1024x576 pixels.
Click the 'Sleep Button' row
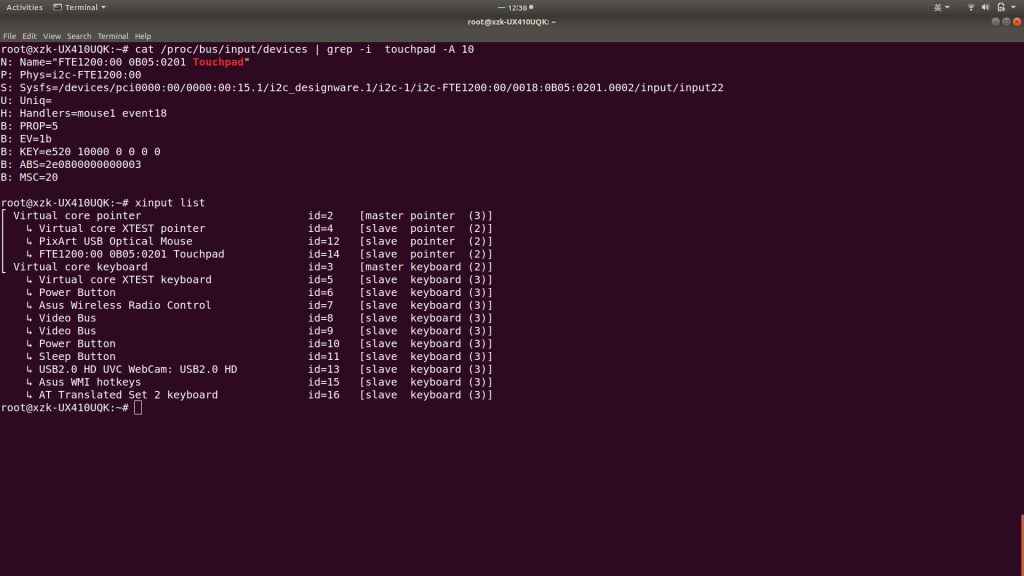(259, 357)
